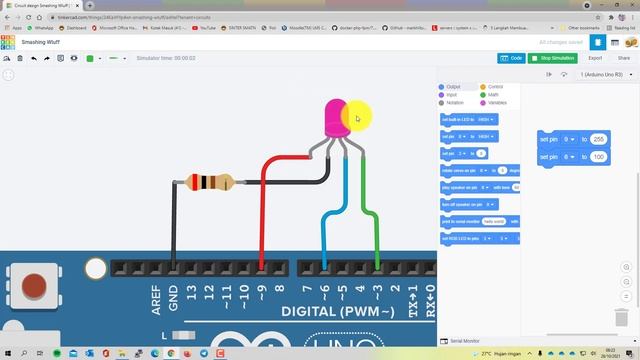Open pin dropdown of second workspace set pin block
The height and width of the screenshot is (360, 640).
pos(569,157)
